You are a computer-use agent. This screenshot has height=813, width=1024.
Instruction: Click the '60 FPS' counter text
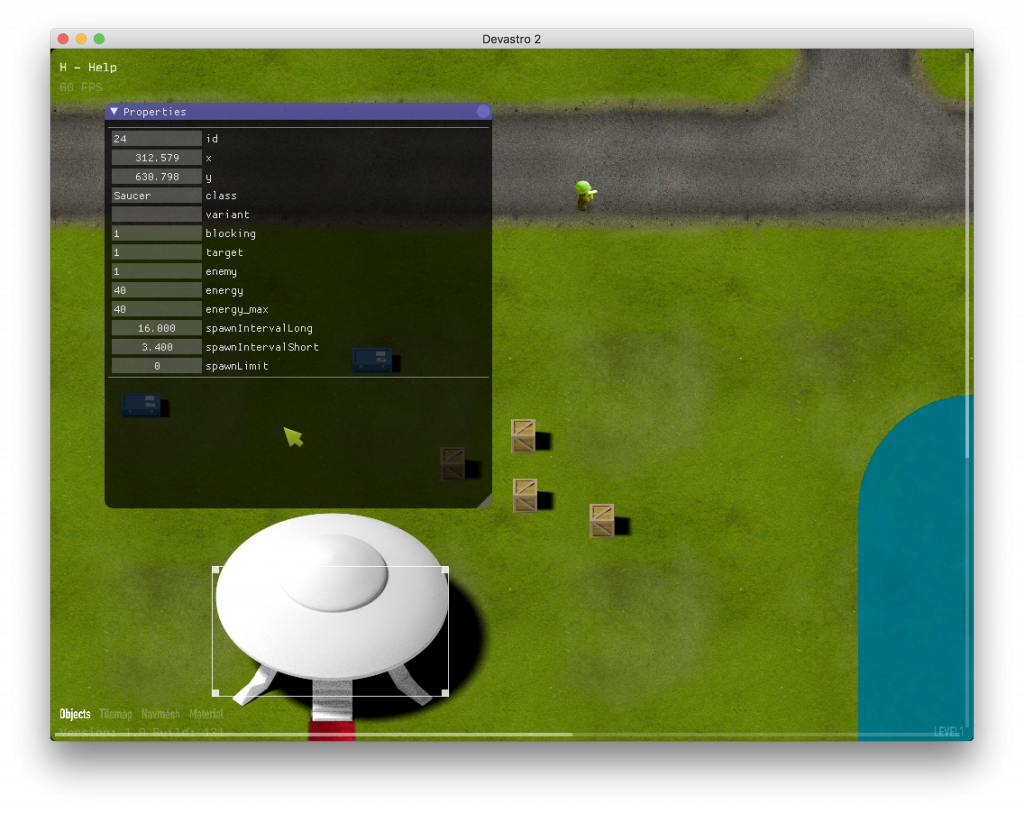tap(81, 87)
